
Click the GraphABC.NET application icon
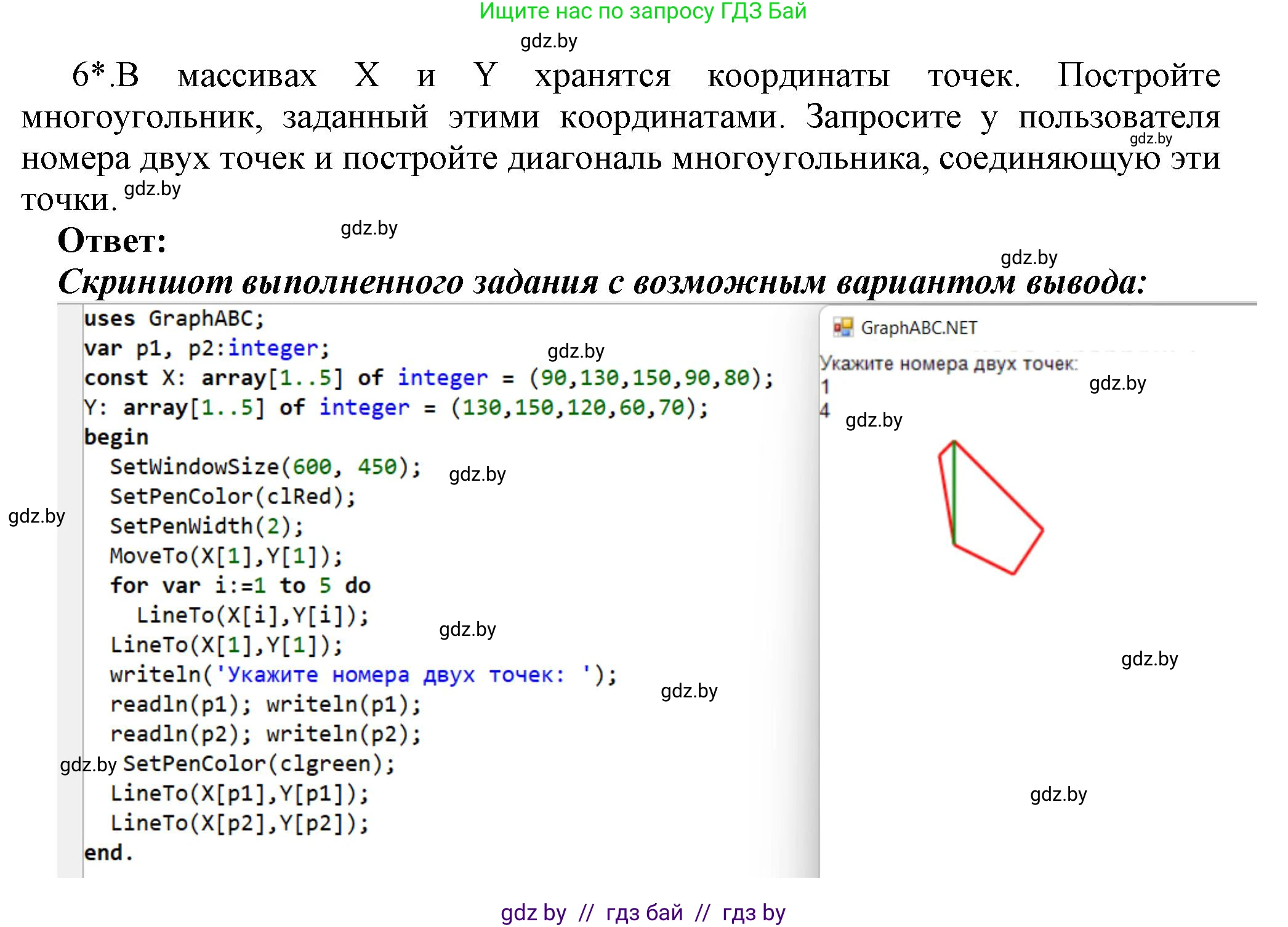pos(845,326)
